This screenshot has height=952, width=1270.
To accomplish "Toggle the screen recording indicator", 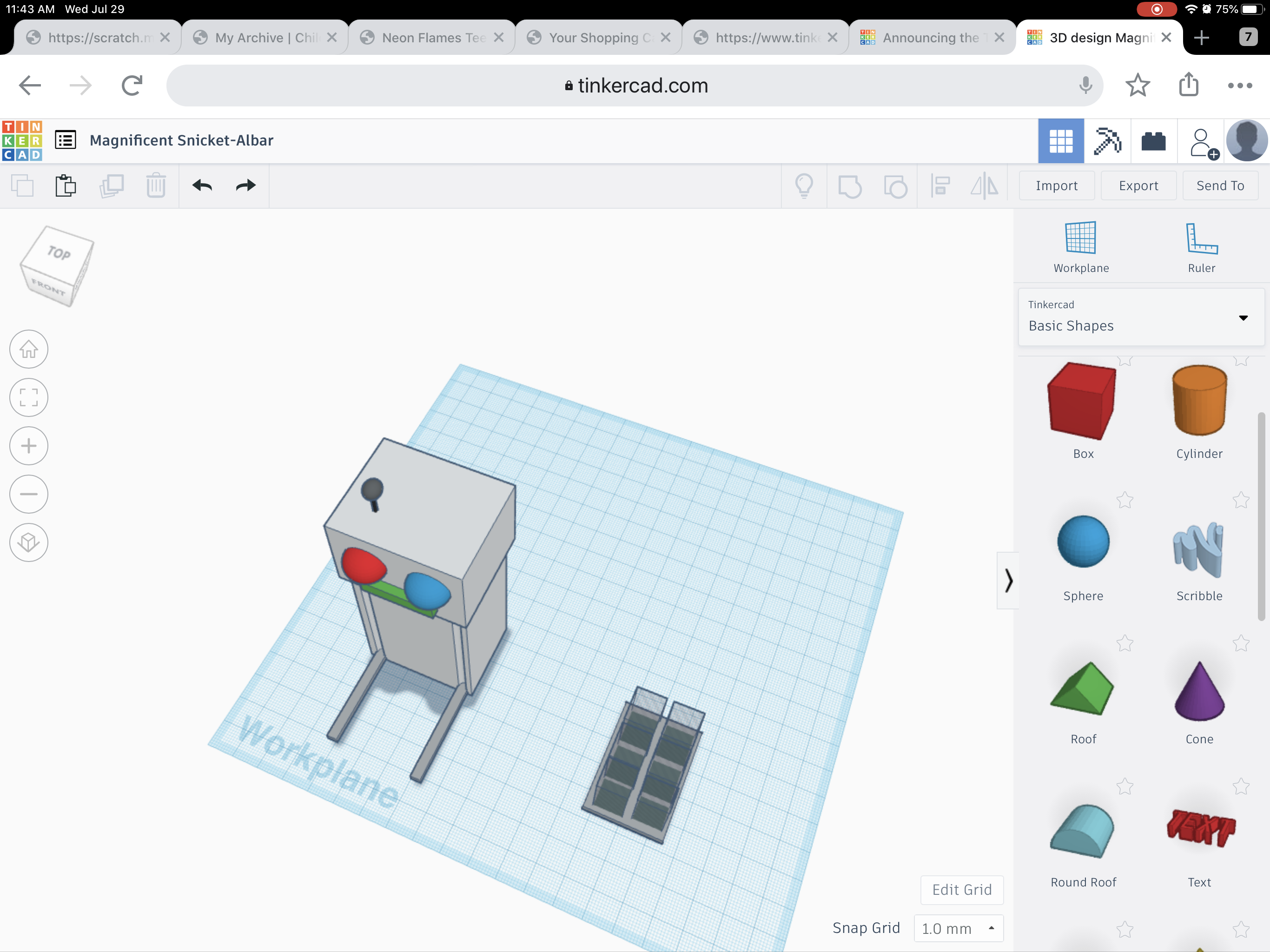I will tap(1156, 9).
